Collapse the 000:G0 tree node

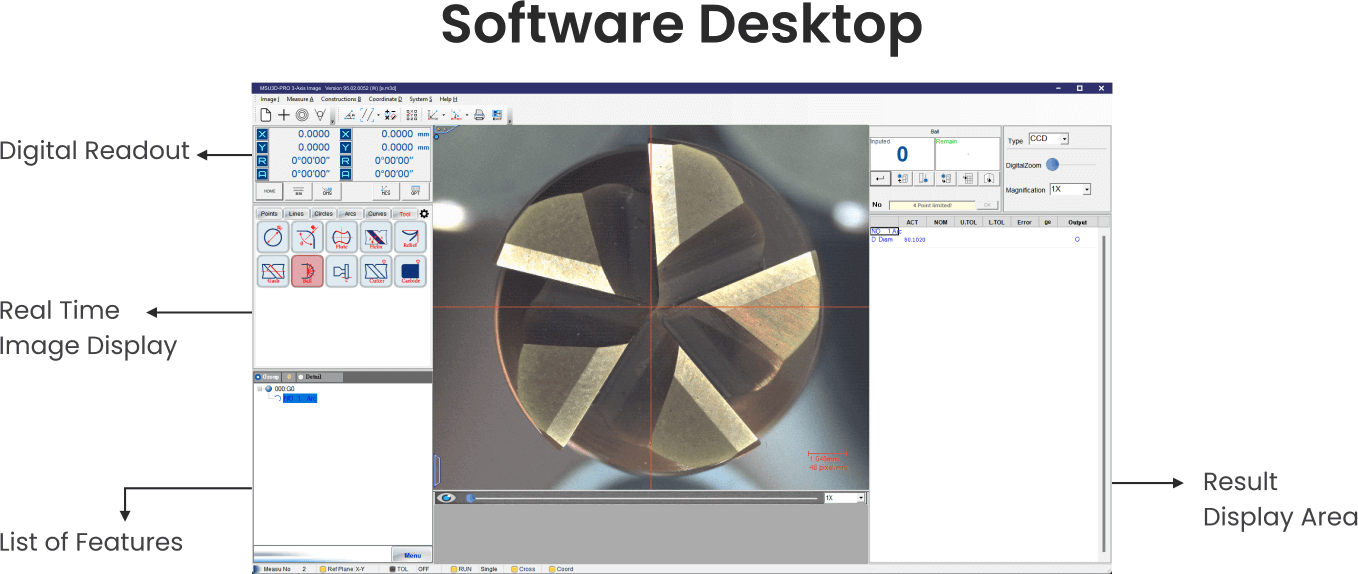[x=260, y=388]
